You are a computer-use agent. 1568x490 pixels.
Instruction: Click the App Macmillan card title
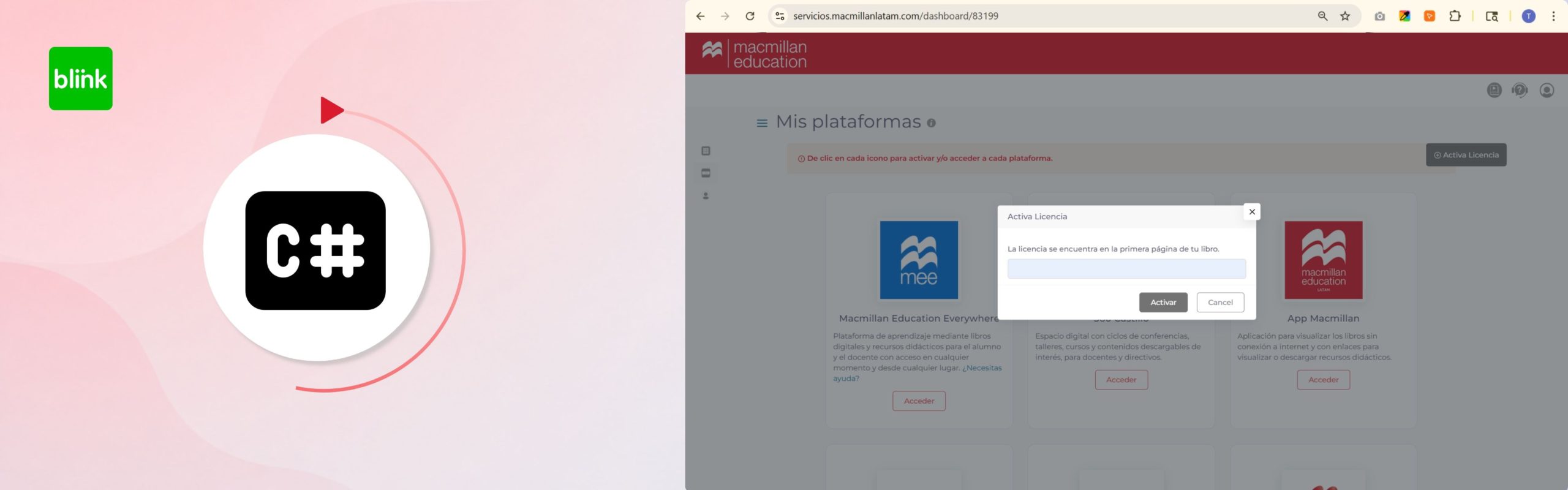tap(1323, 318)
